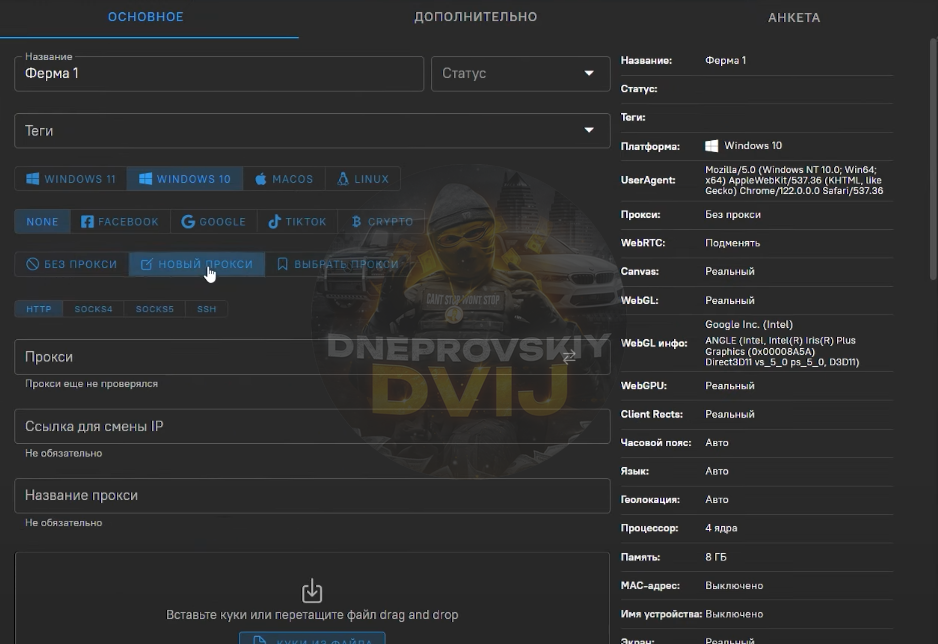Click the UserAgent value in the summary

tap(794, 180)
